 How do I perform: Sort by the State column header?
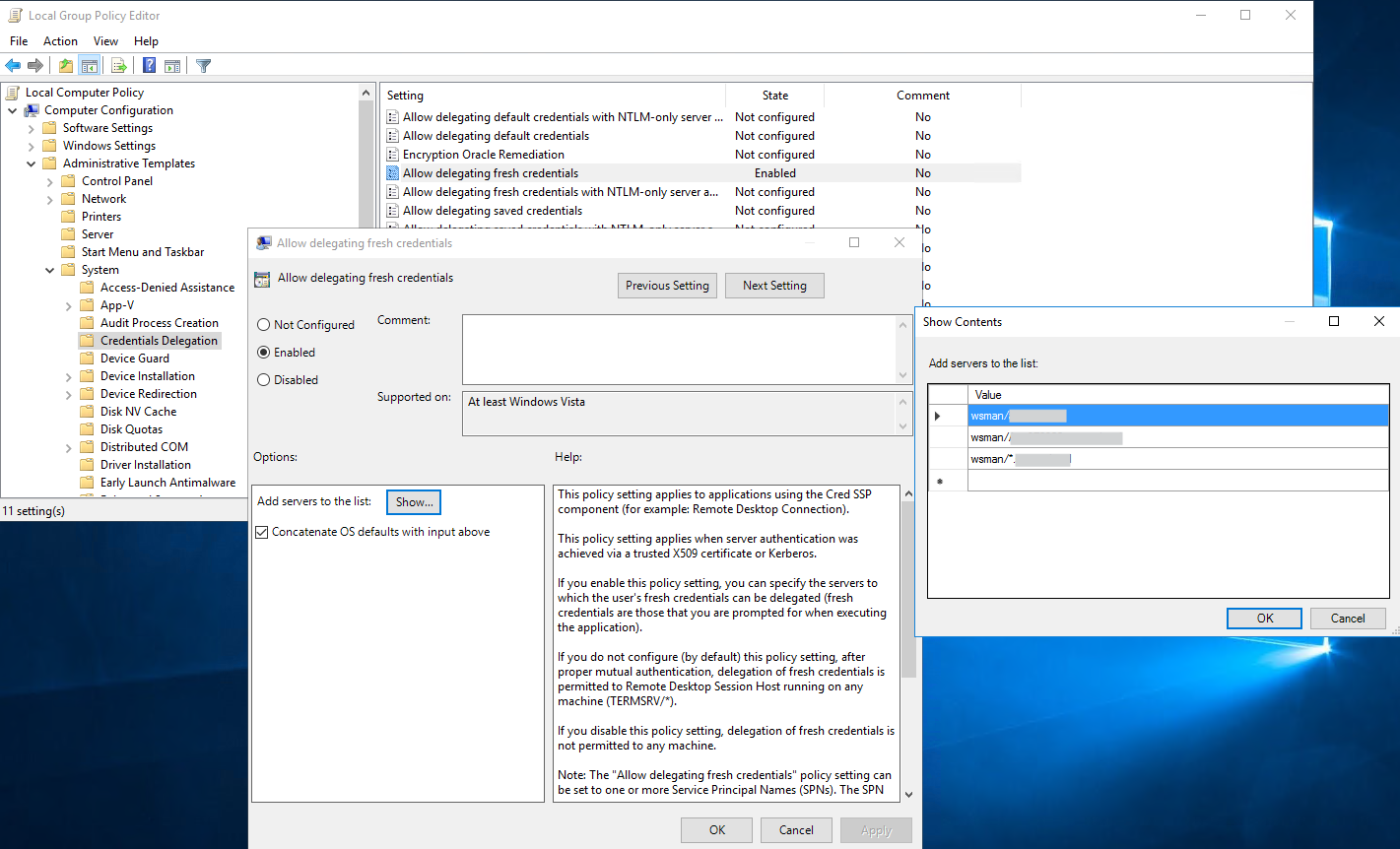775,96
